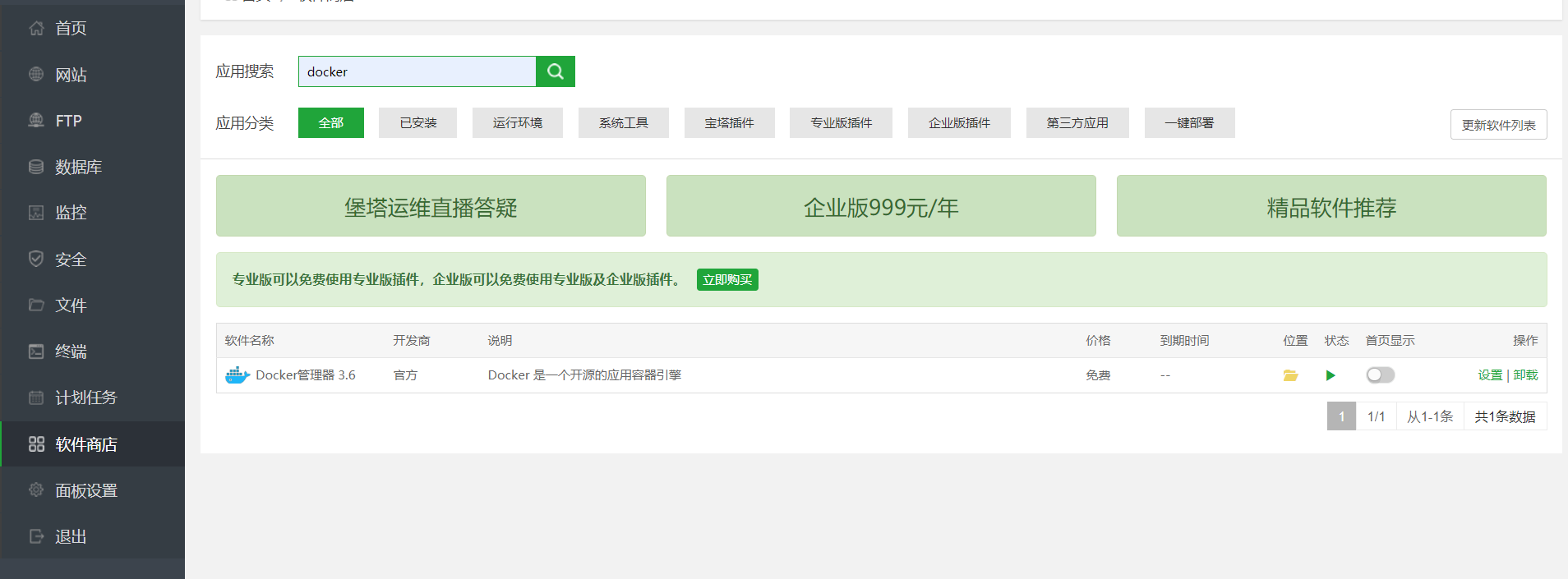Click the 开发商 column header

(412, 341)
